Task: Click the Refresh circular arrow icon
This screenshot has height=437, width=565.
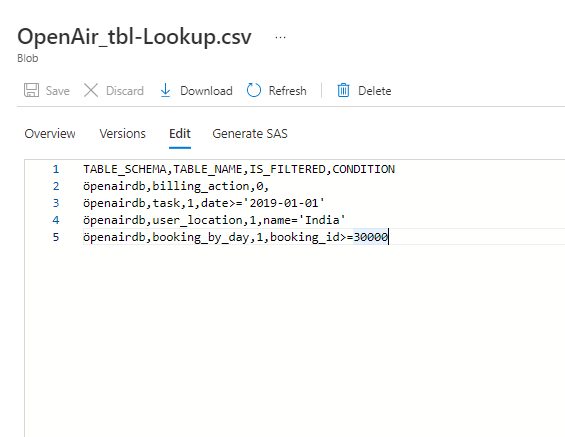Action: [254, 90]
